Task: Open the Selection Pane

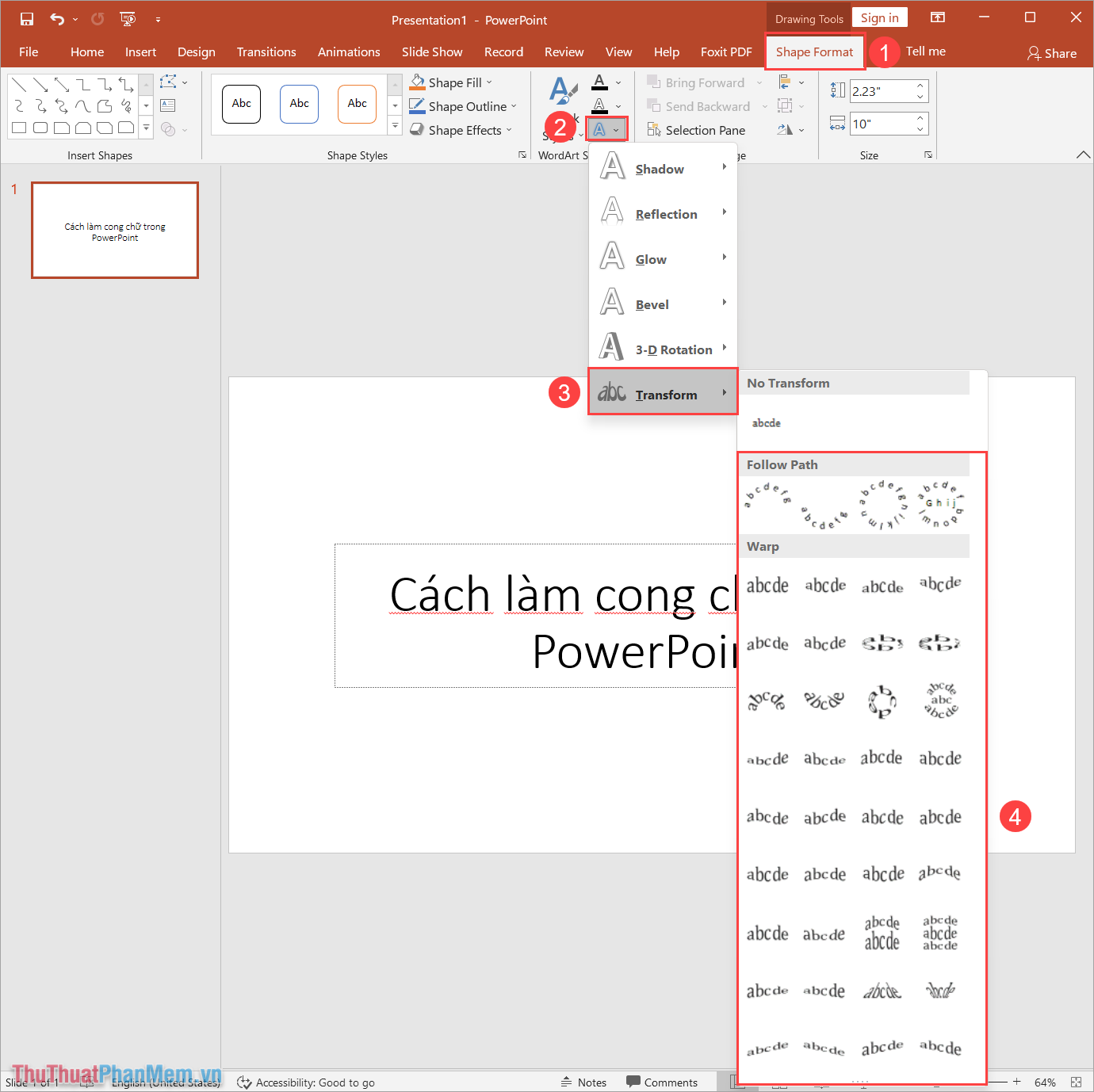Action: (x=704, y=129)
